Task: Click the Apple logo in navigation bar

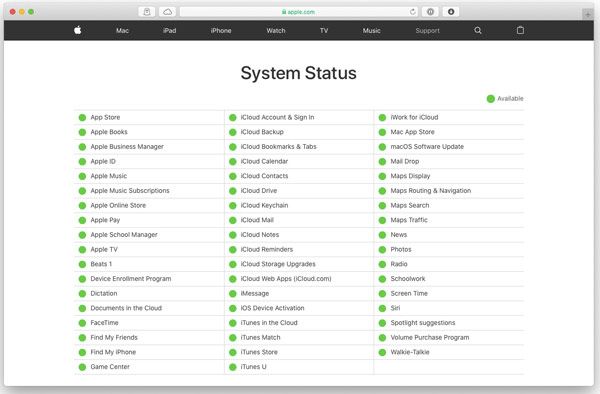Action: 78,30
